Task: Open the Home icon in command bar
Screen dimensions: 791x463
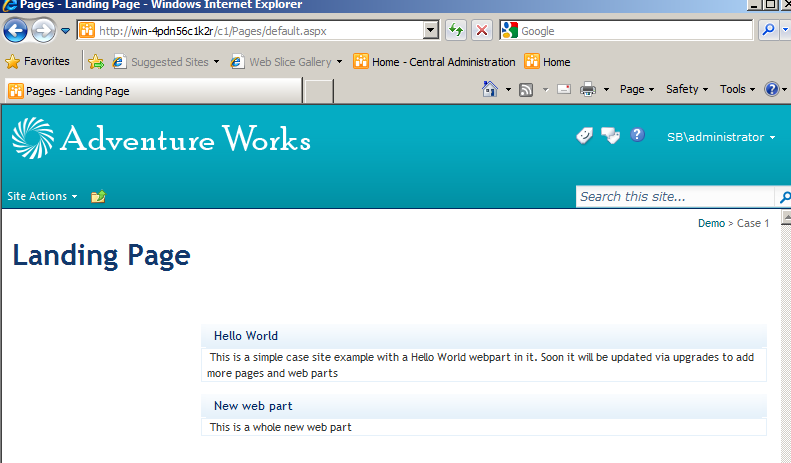Action: [490, 89]
